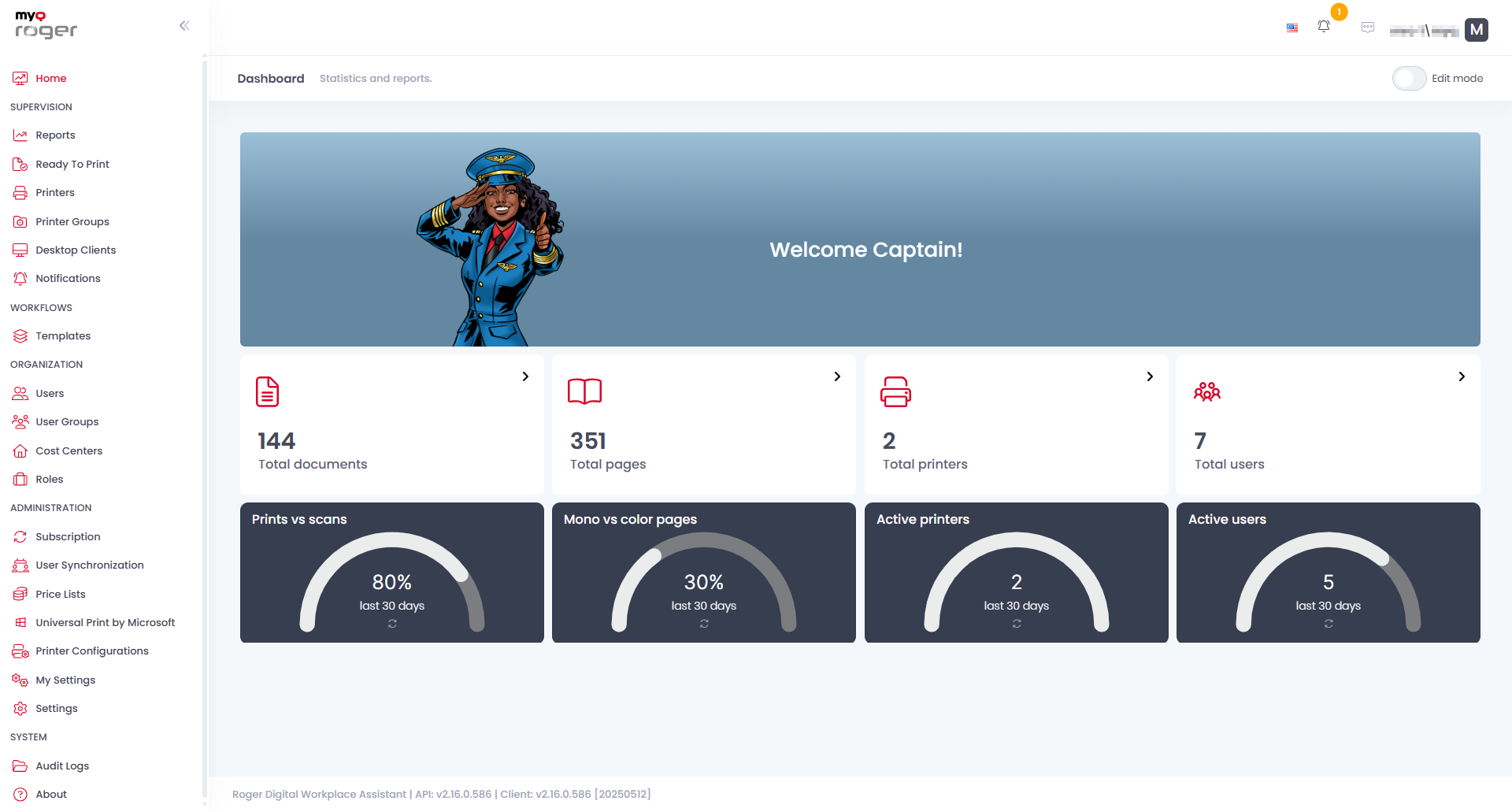The image size is (1512, 812).
Task: Open Audit Logs page
Action: pyautogui.click(x=62, y=766)
